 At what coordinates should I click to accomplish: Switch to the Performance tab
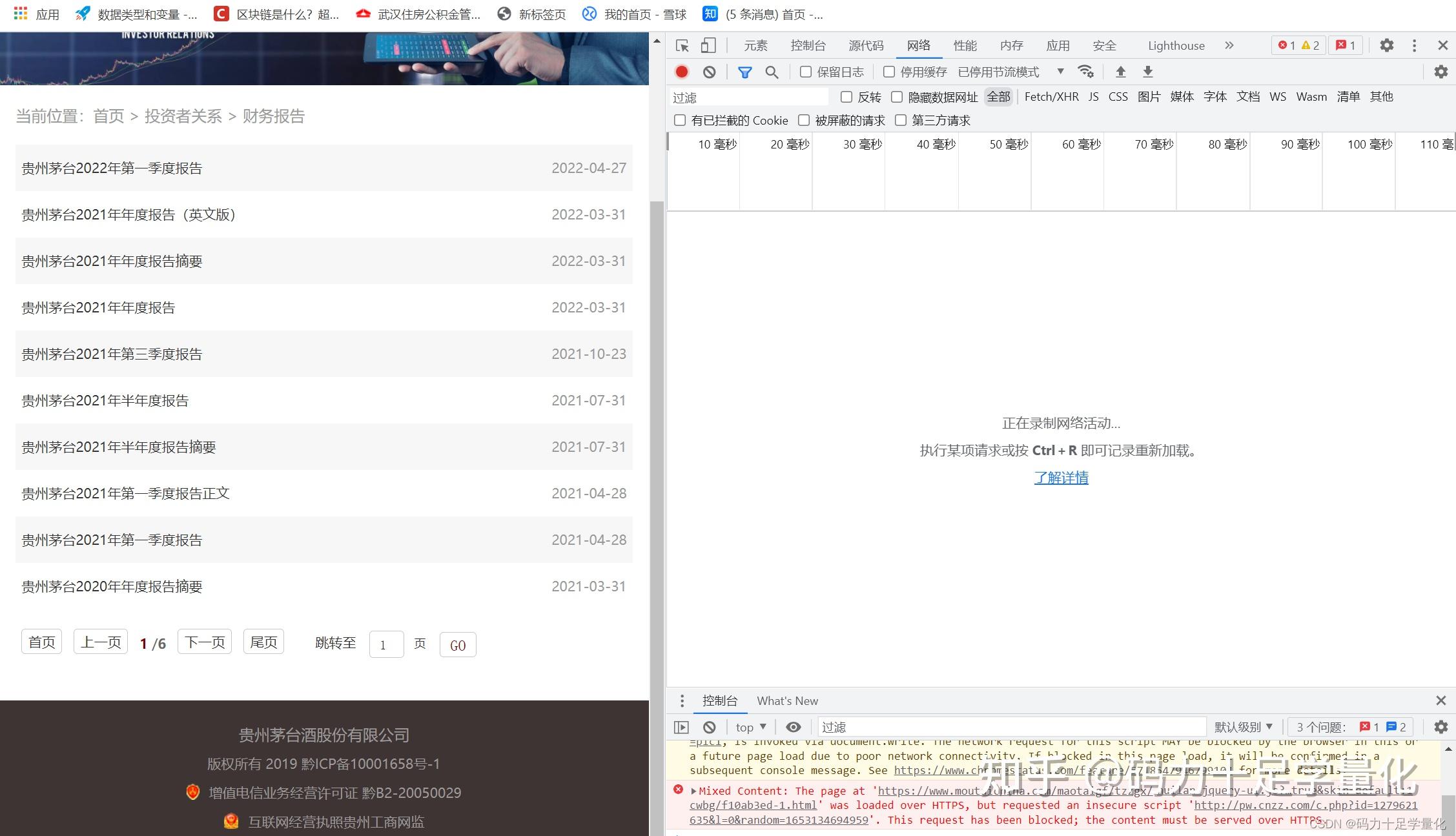tap(965, 45)
